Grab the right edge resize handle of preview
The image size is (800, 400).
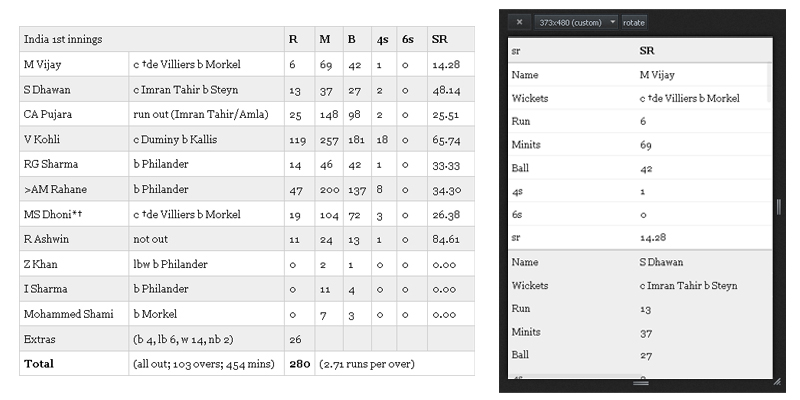tap(778, 207)
